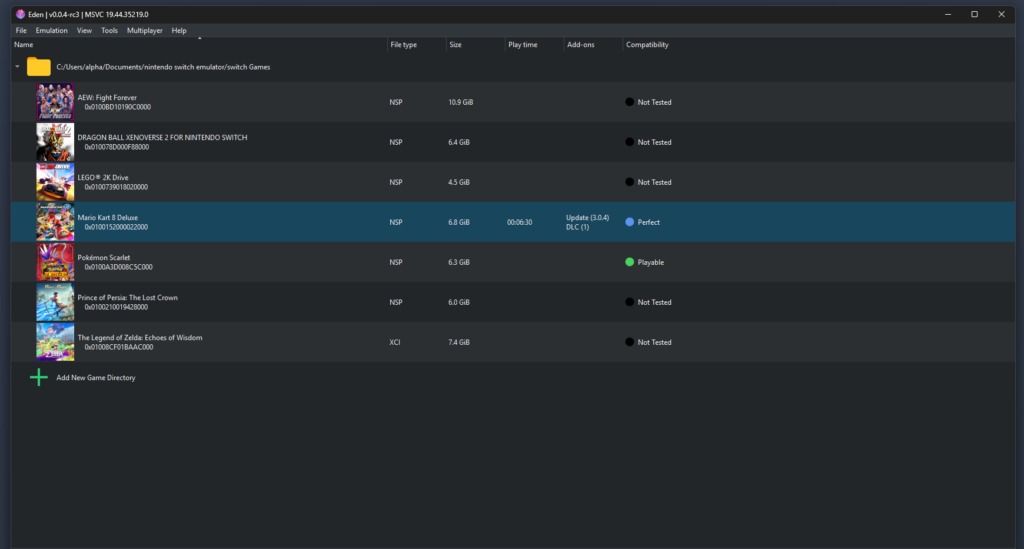Click the Mario Kart 8 Deluxe game icon

click(55, 222)
